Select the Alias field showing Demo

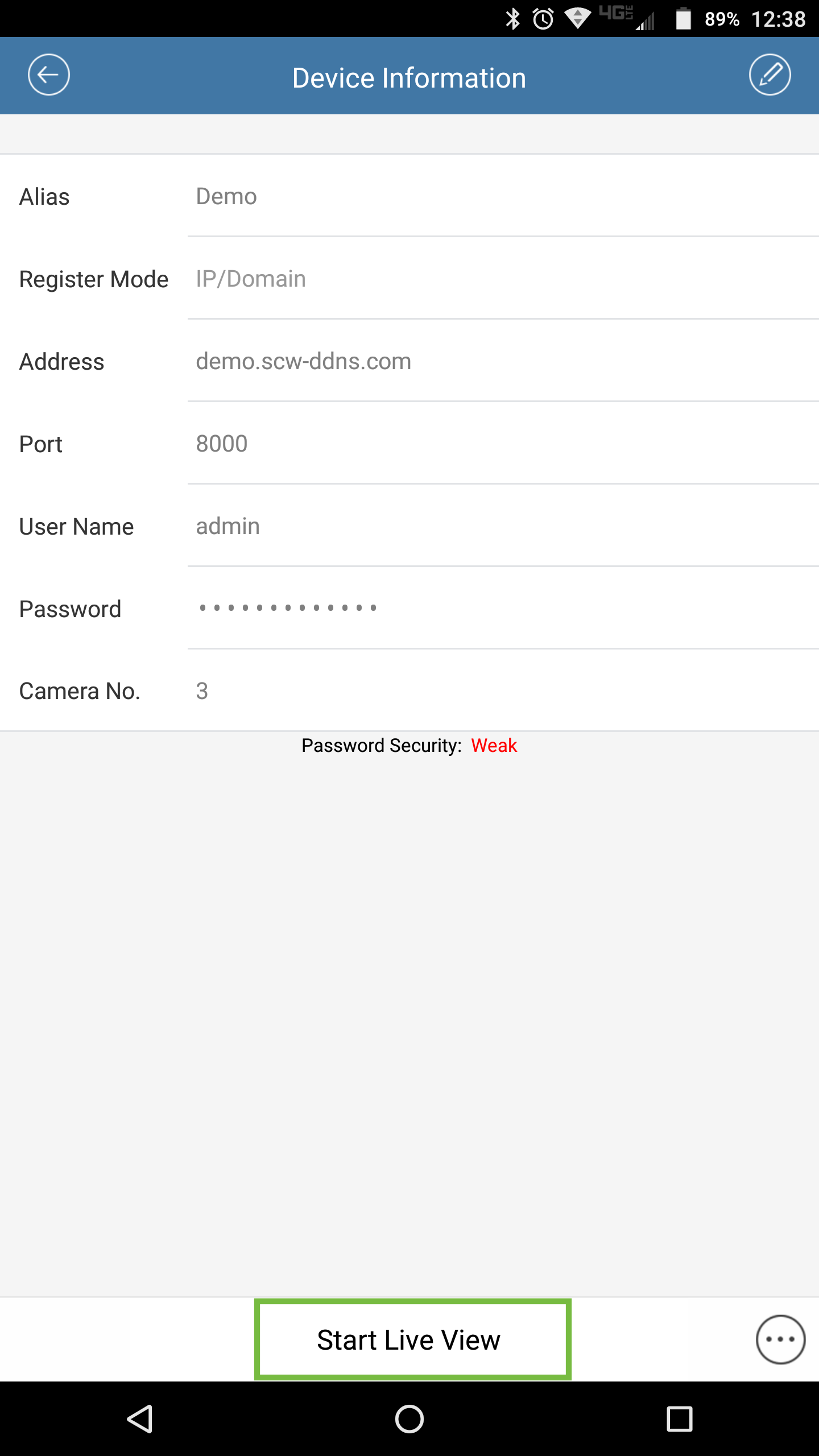tap(503, 196)
